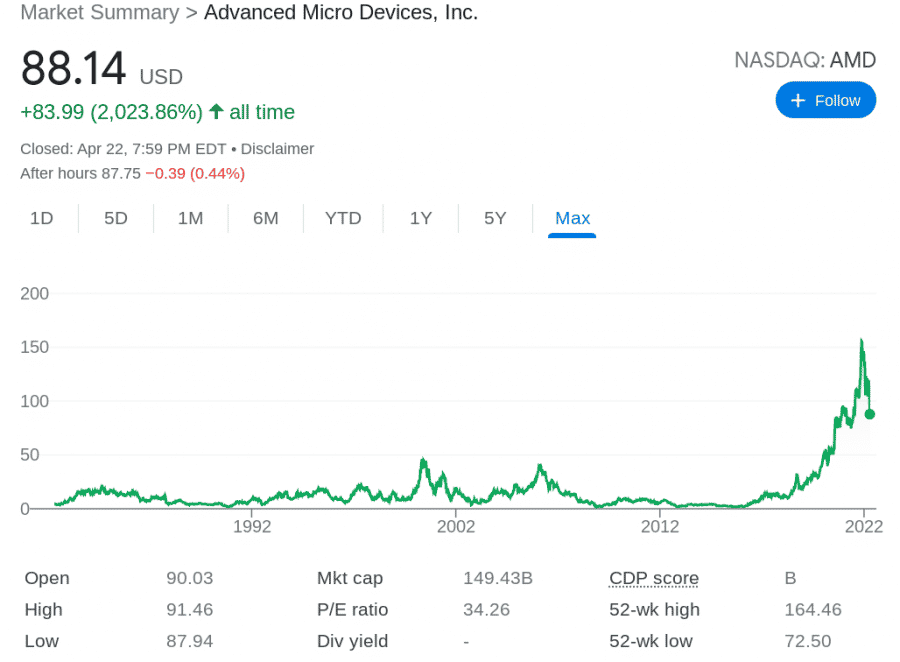
Task: Click the After hours 87.75 text
Action: coord(80,173)
